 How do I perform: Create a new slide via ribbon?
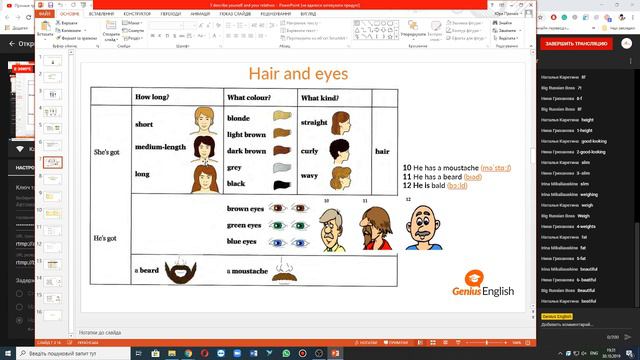tap(111, 30)
